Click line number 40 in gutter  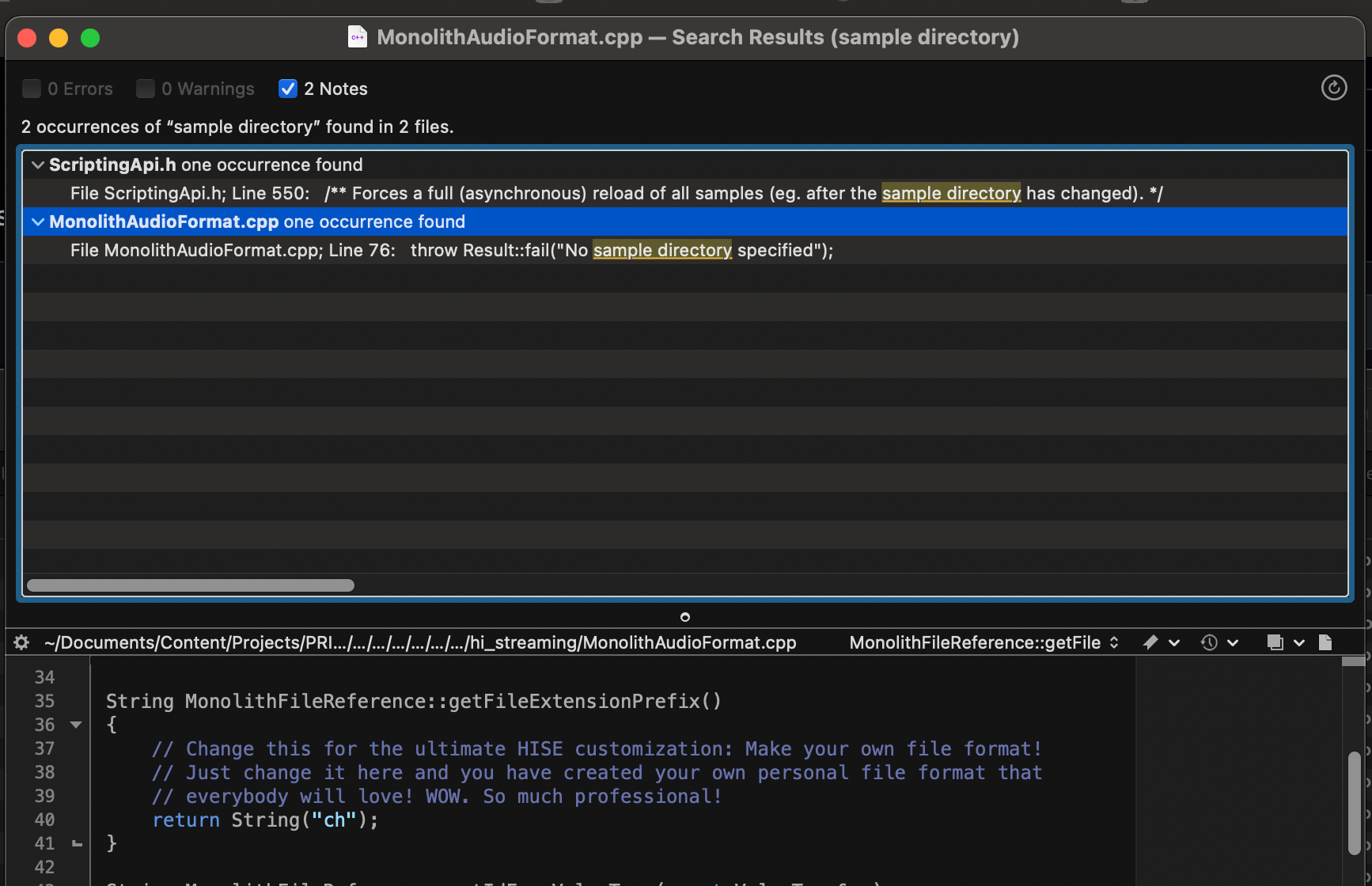(x=44, y=820)
